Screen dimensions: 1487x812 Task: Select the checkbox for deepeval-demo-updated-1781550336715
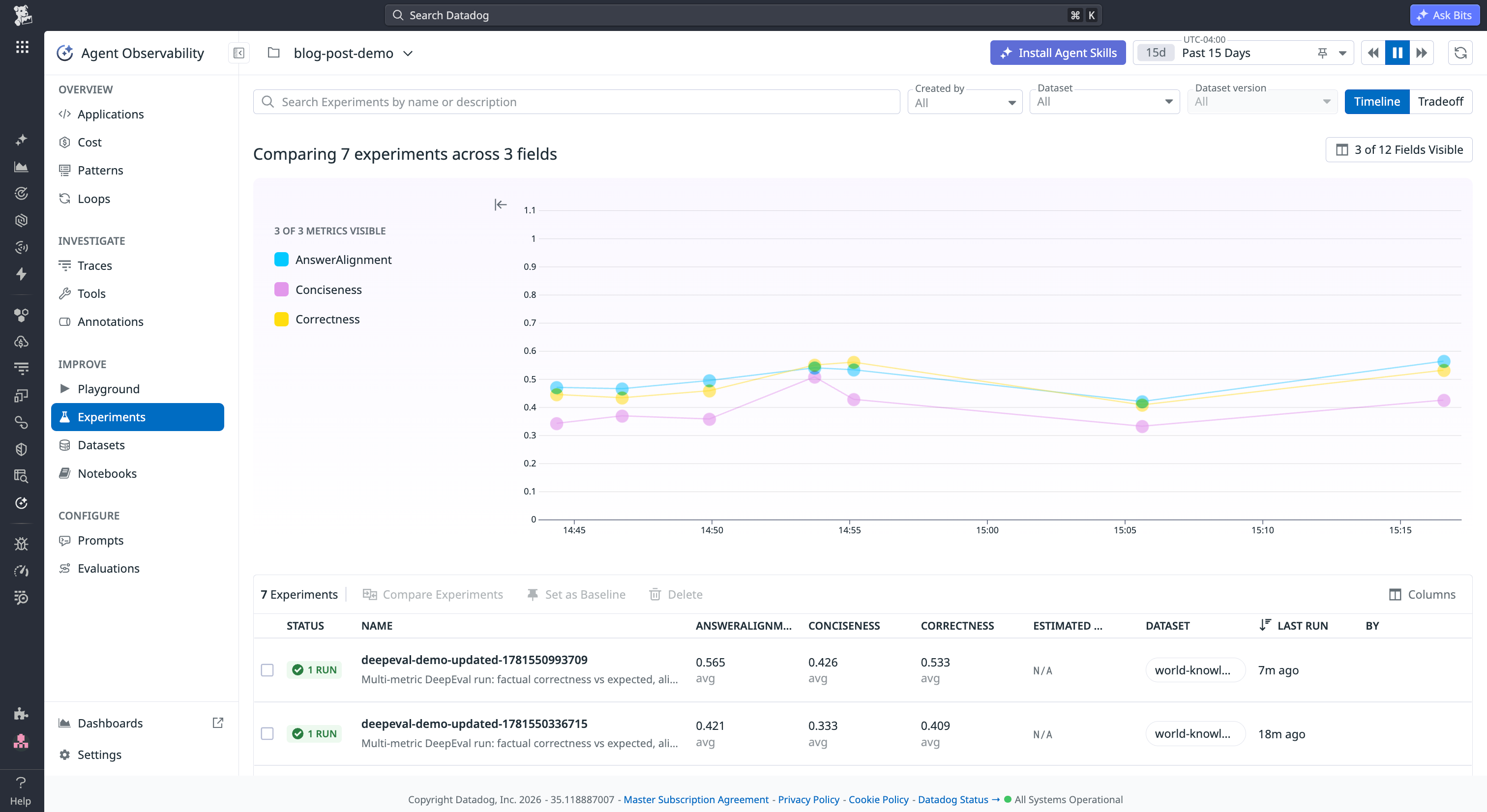pos(268,733)
